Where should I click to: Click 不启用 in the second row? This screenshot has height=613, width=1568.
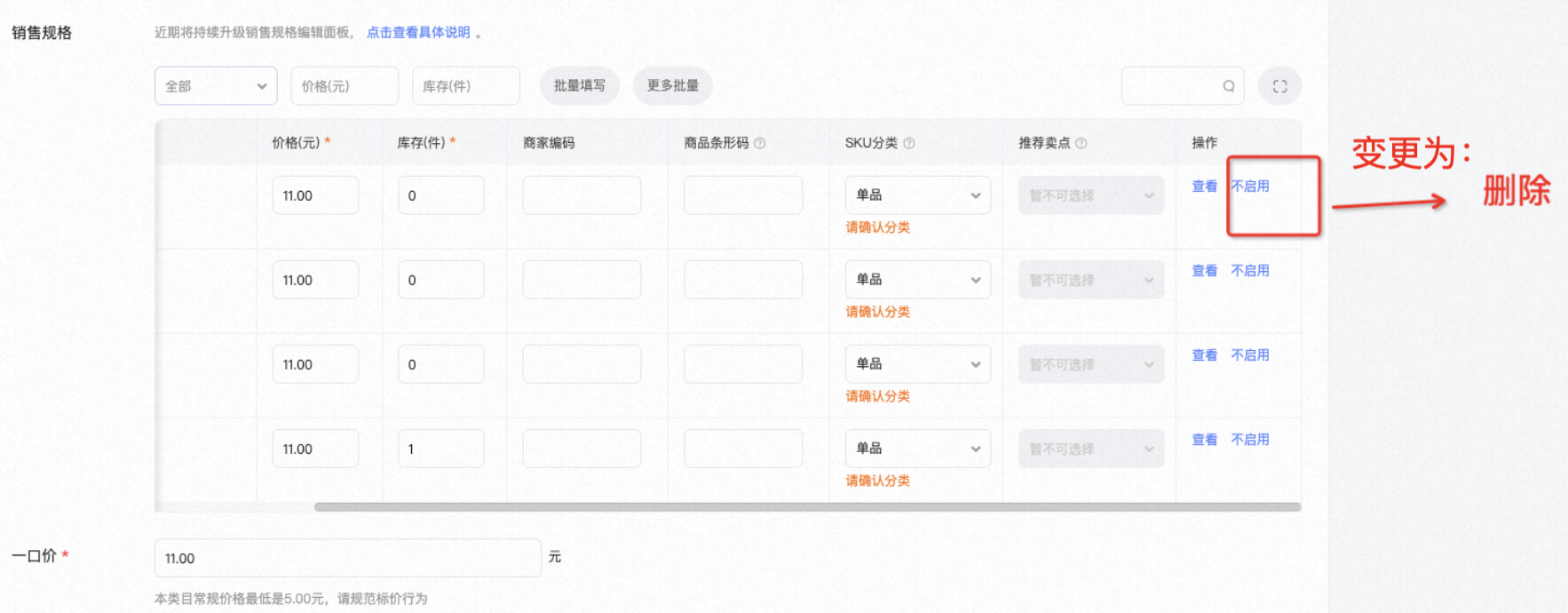(x=1250, y=270)
